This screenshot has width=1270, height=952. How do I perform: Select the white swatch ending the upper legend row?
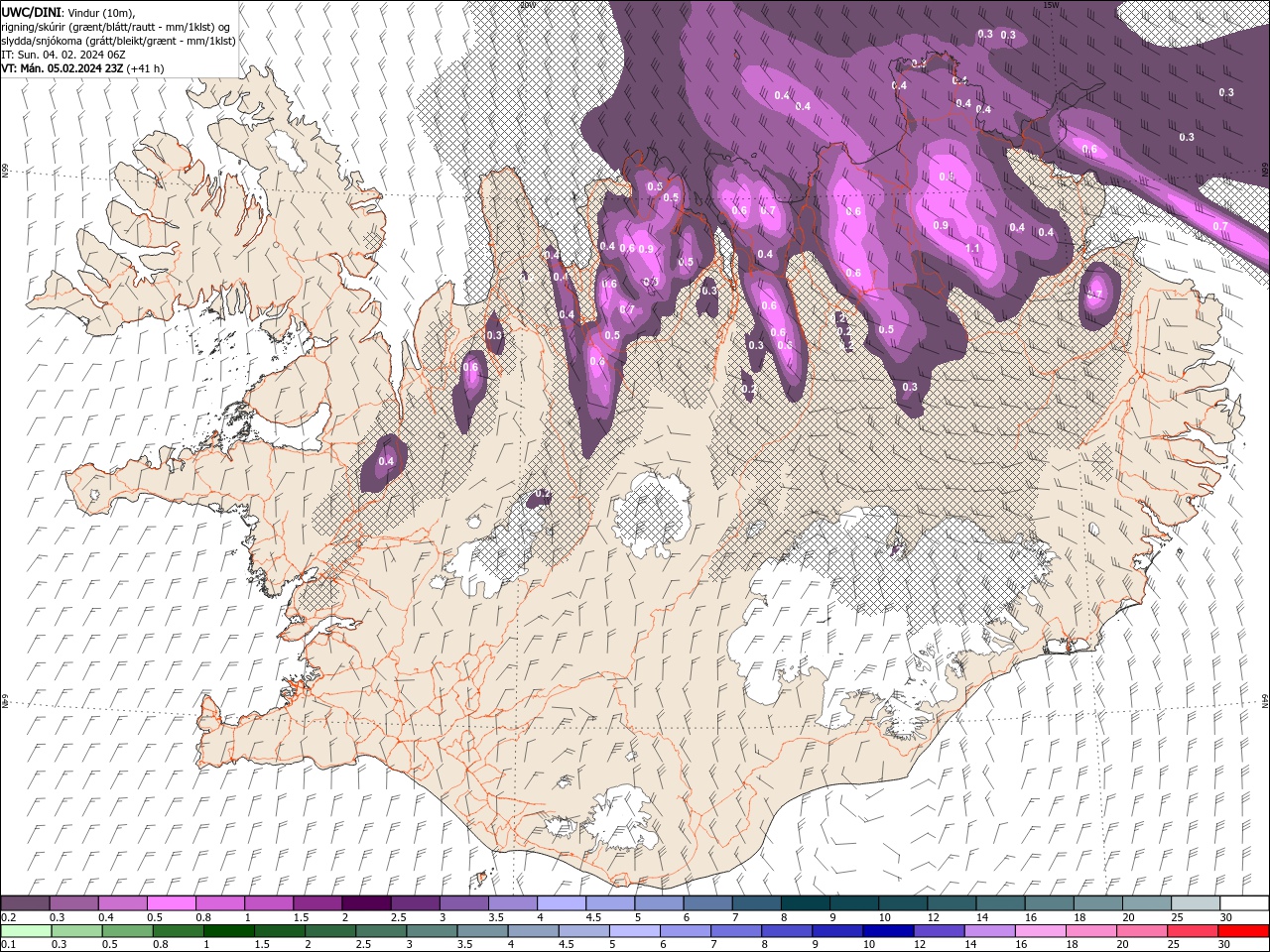click(x=1243, y=903)
